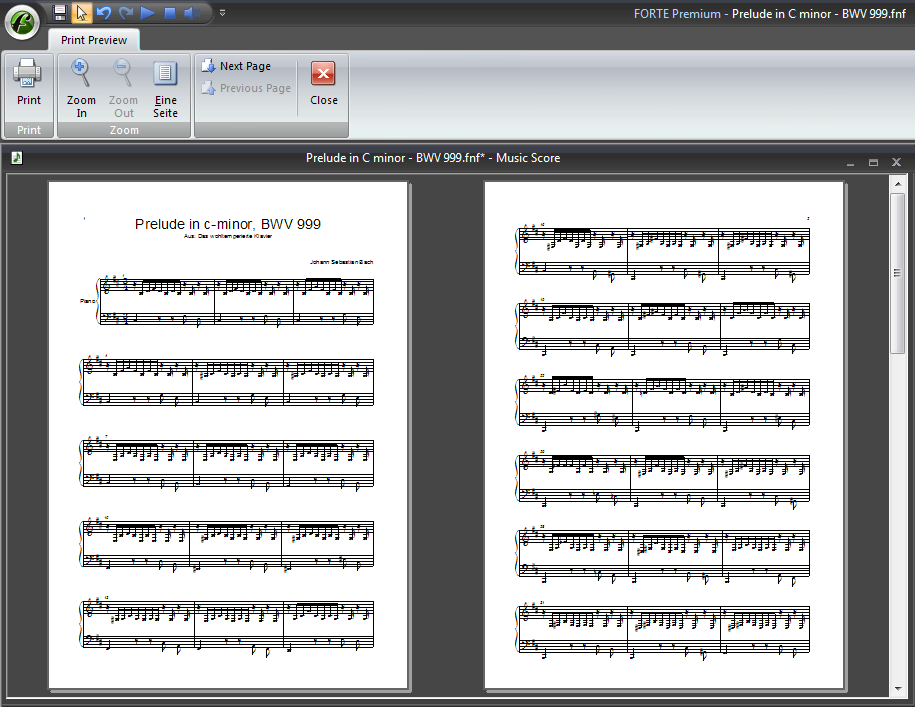
Task: Click the 'Piano' instrument label on first staff
Action: click(88, 301)
